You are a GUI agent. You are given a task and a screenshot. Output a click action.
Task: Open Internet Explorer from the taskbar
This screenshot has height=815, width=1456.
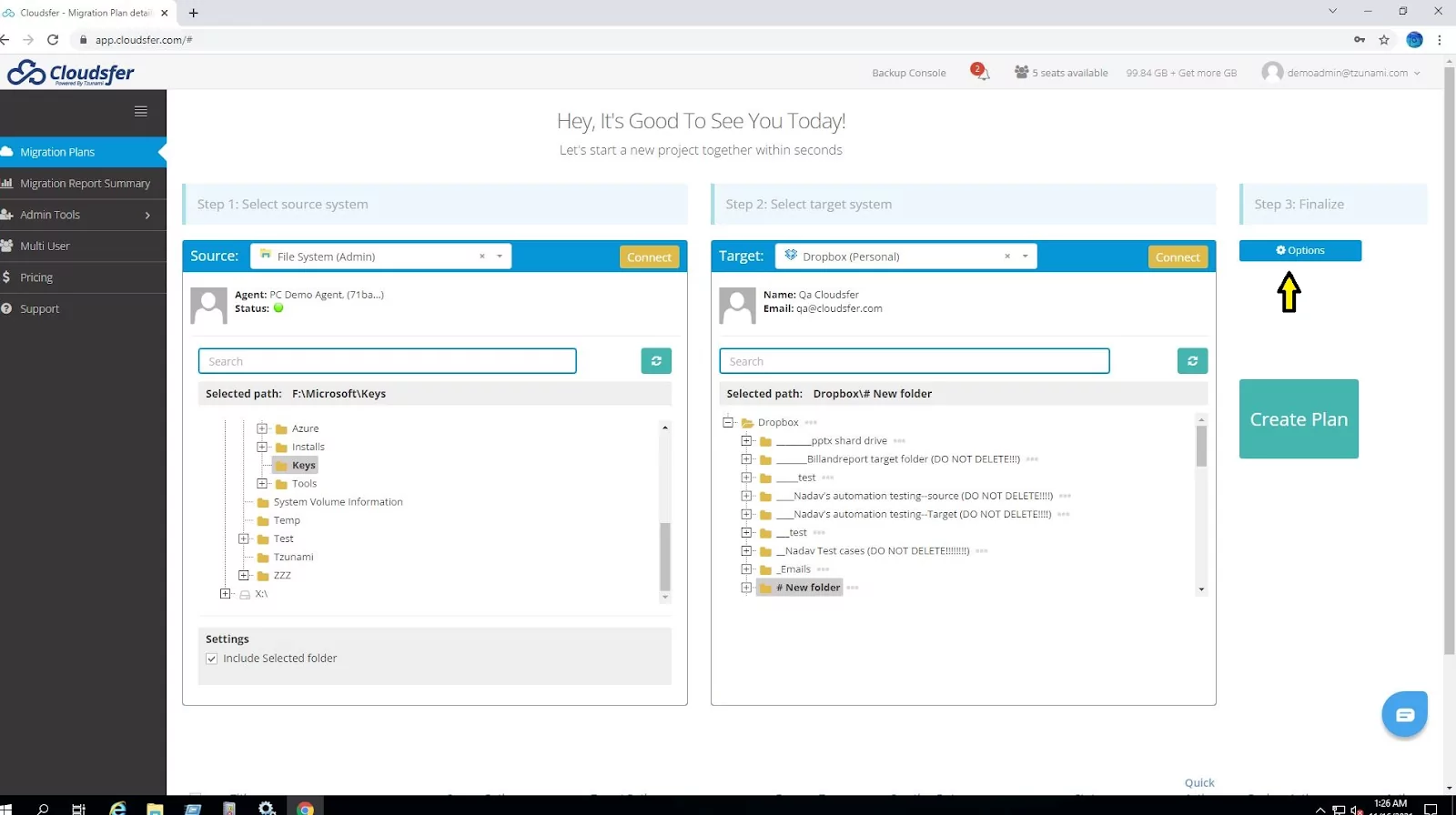(117, 808)
